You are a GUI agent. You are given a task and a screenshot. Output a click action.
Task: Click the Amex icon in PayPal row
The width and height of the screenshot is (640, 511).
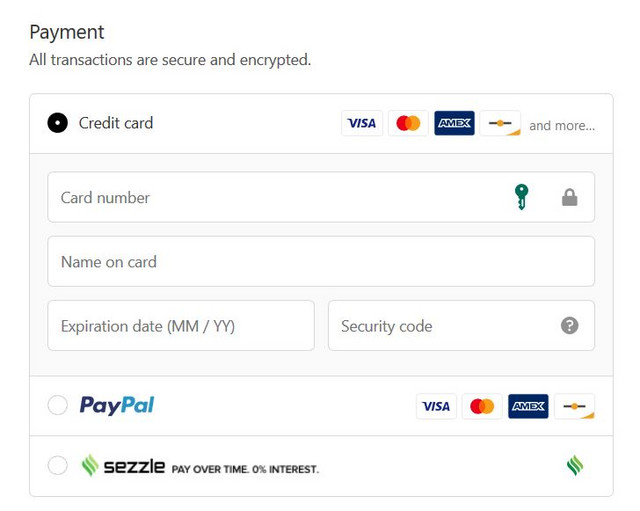(x=528, y=406)
